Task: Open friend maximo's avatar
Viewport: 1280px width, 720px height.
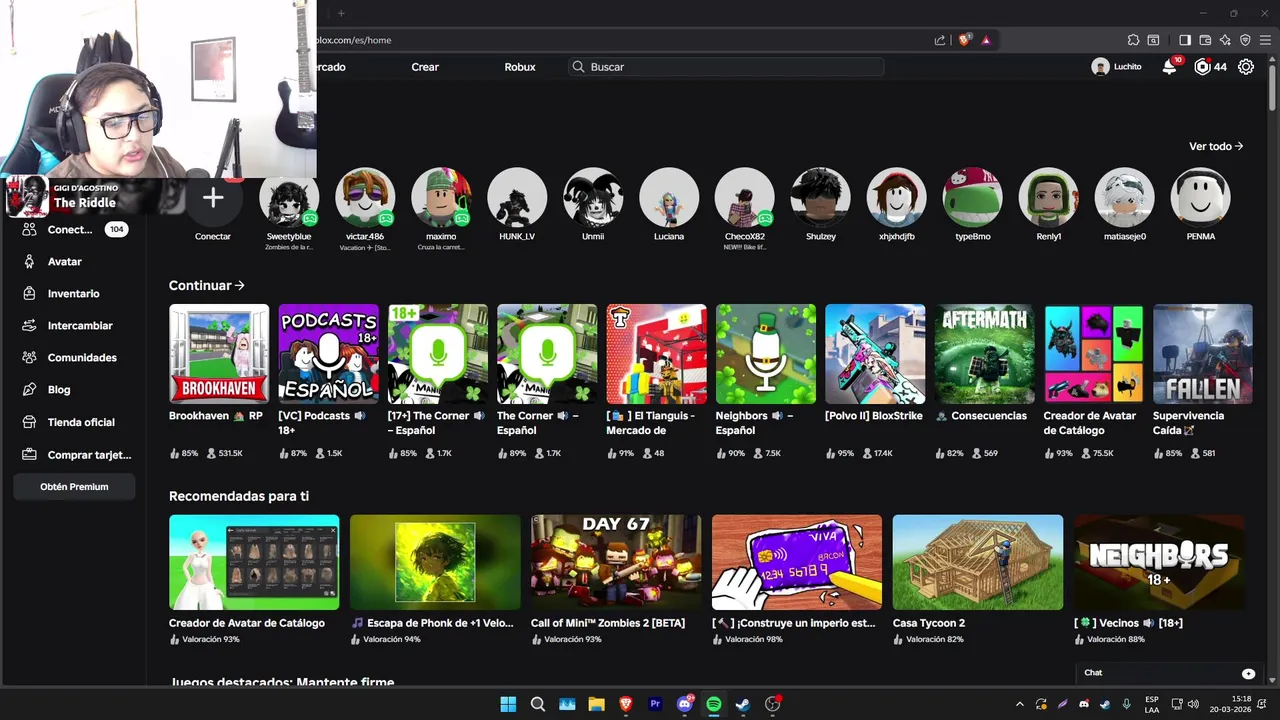Action: [441, 197]
